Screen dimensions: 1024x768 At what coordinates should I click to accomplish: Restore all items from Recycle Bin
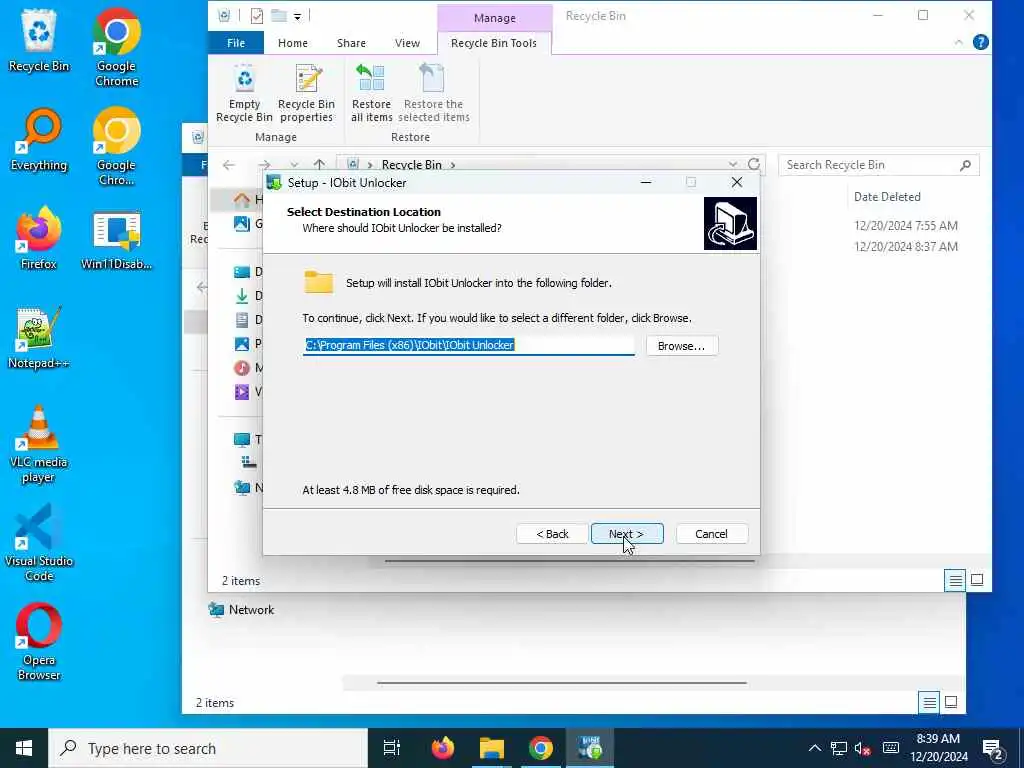tap(372, 94)
